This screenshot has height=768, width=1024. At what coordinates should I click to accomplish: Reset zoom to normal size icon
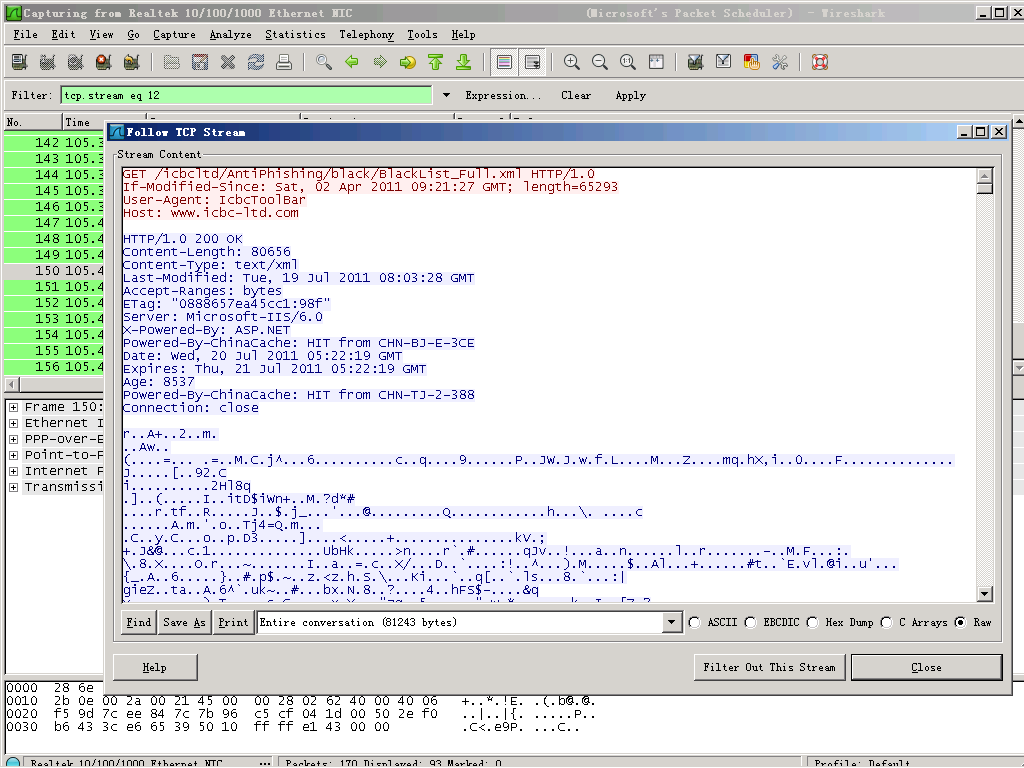click(628, 62)
